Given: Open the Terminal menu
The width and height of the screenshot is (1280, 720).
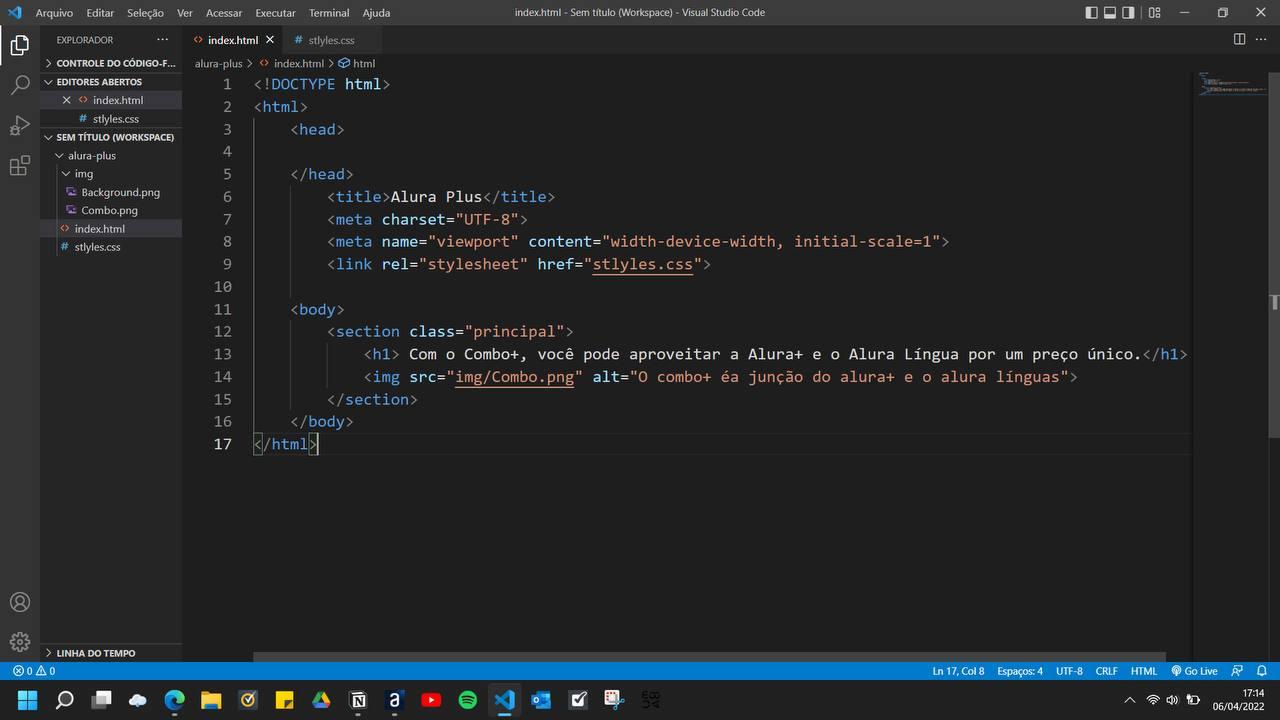Looking at the screenshot, I should pyautogui.click(x=329, y=13).
